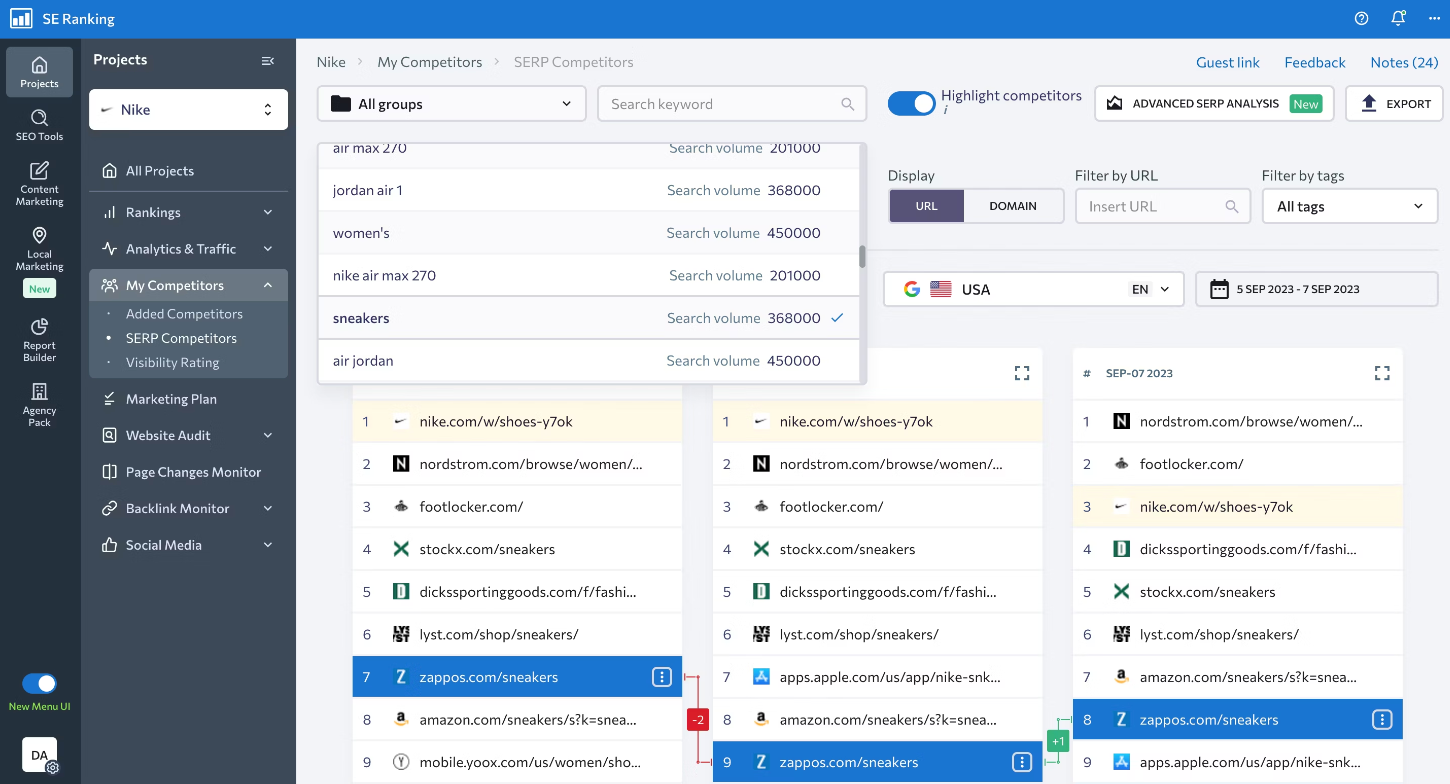
Task: Open the All tags filter dropdown
Action: coord(1350,206)
